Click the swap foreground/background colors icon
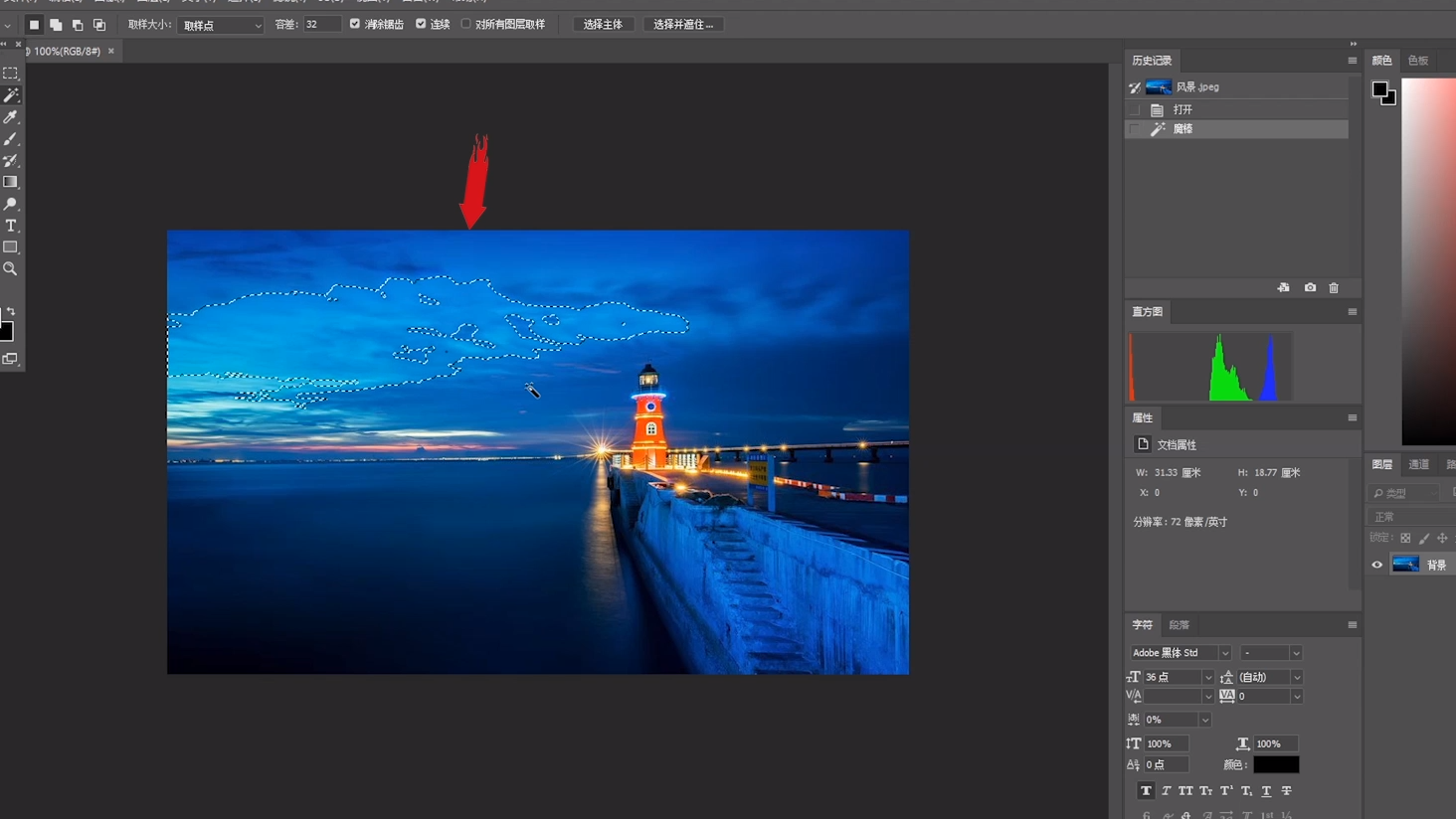This screenshot has height=819, width=1456. pos(11,312)
